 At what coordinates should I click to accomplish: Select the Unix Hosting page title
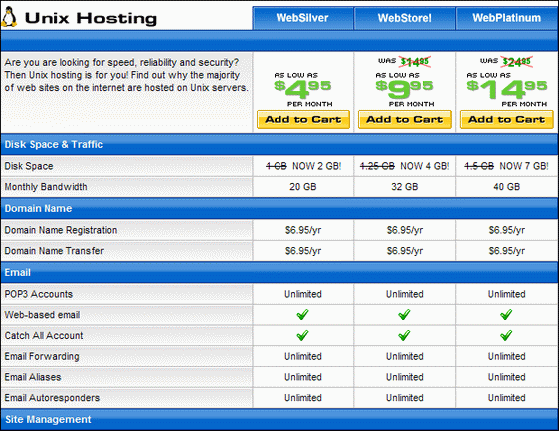click(91, 18)
